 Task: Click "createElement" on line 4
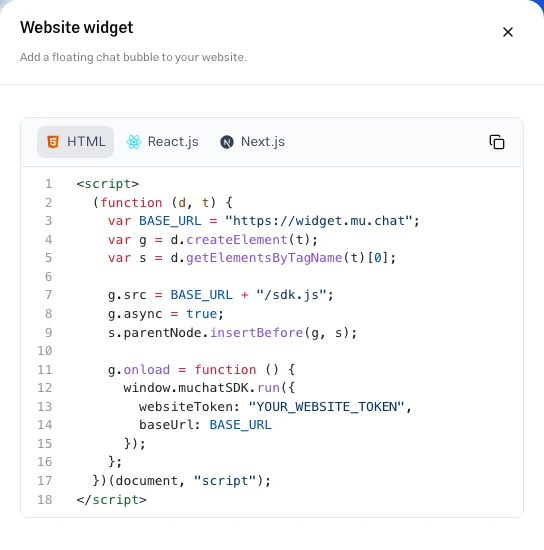point(237,240)
